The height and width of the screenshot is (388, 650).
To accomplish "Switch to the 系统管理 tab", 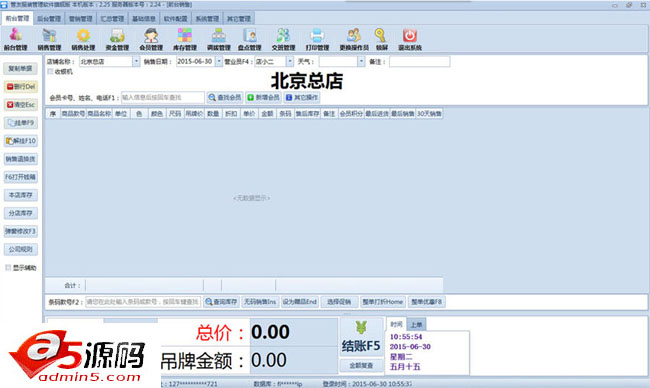I will pyautogui.click(x=207, y=19).
